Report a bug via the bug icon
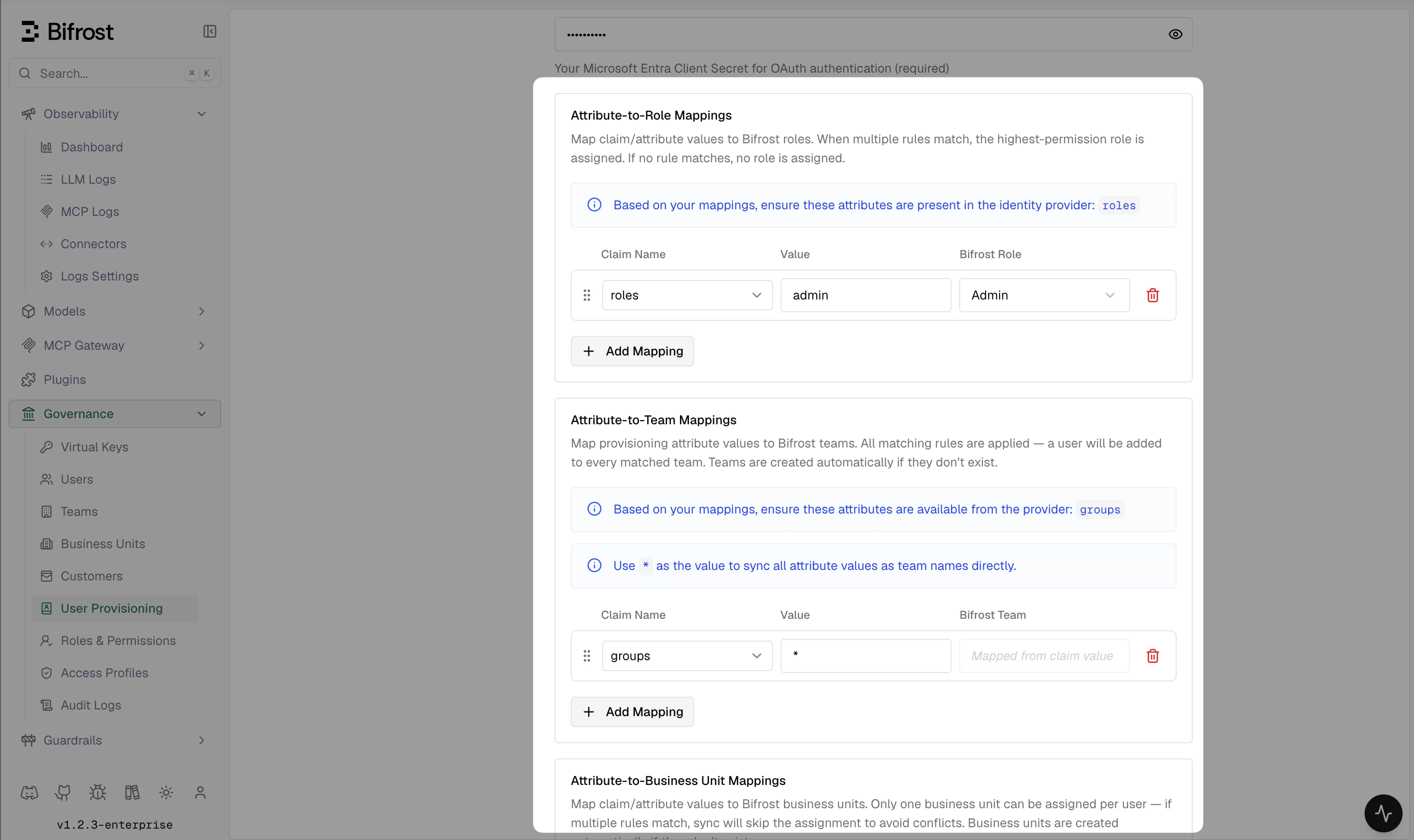Screen dimensions: 1414x840 pyautogui.click(x=97, y=792)
